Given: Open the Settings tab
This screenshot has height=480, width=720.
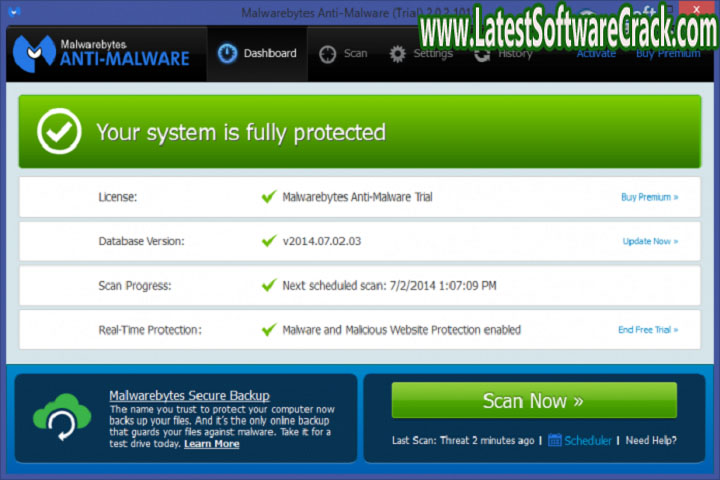Looking at the screenshot, I should [422, 54].
